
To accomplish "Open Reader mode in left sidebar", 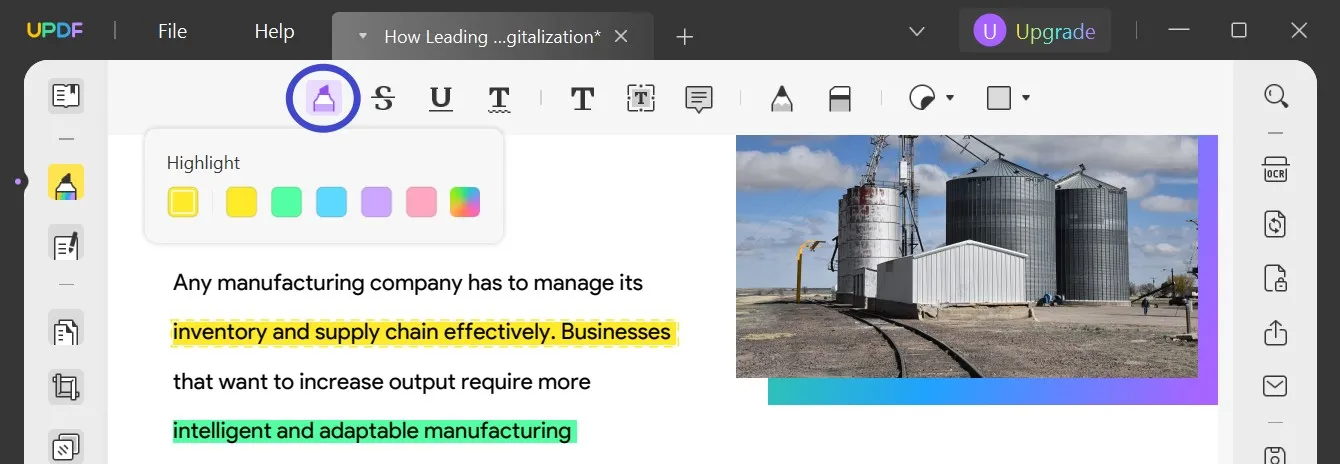I will coord(66,96).
